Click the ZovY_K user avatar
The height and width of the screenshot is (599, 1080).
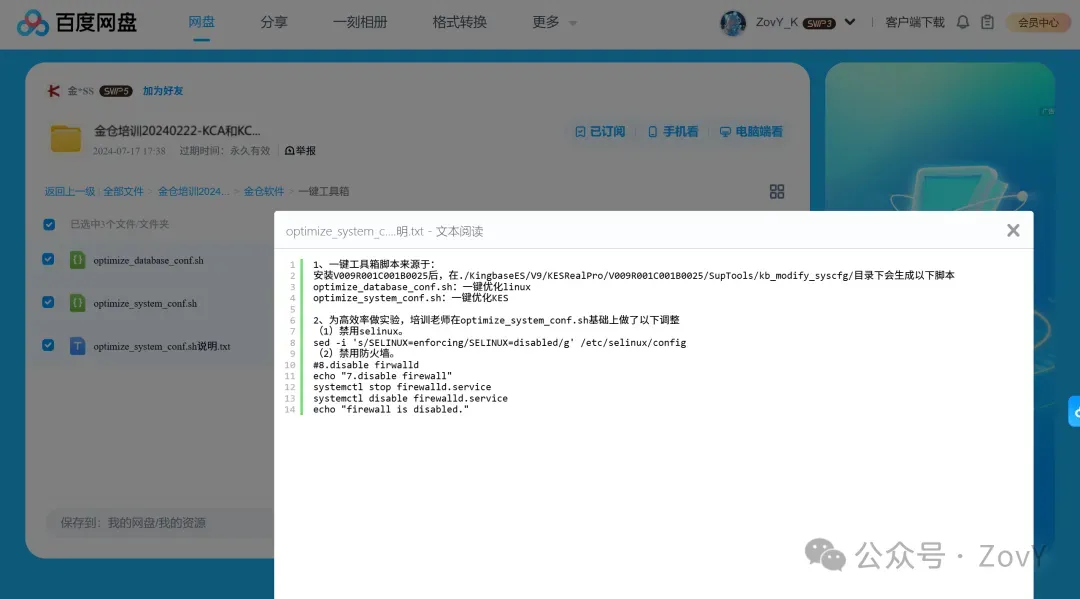(x=733, y=23)
